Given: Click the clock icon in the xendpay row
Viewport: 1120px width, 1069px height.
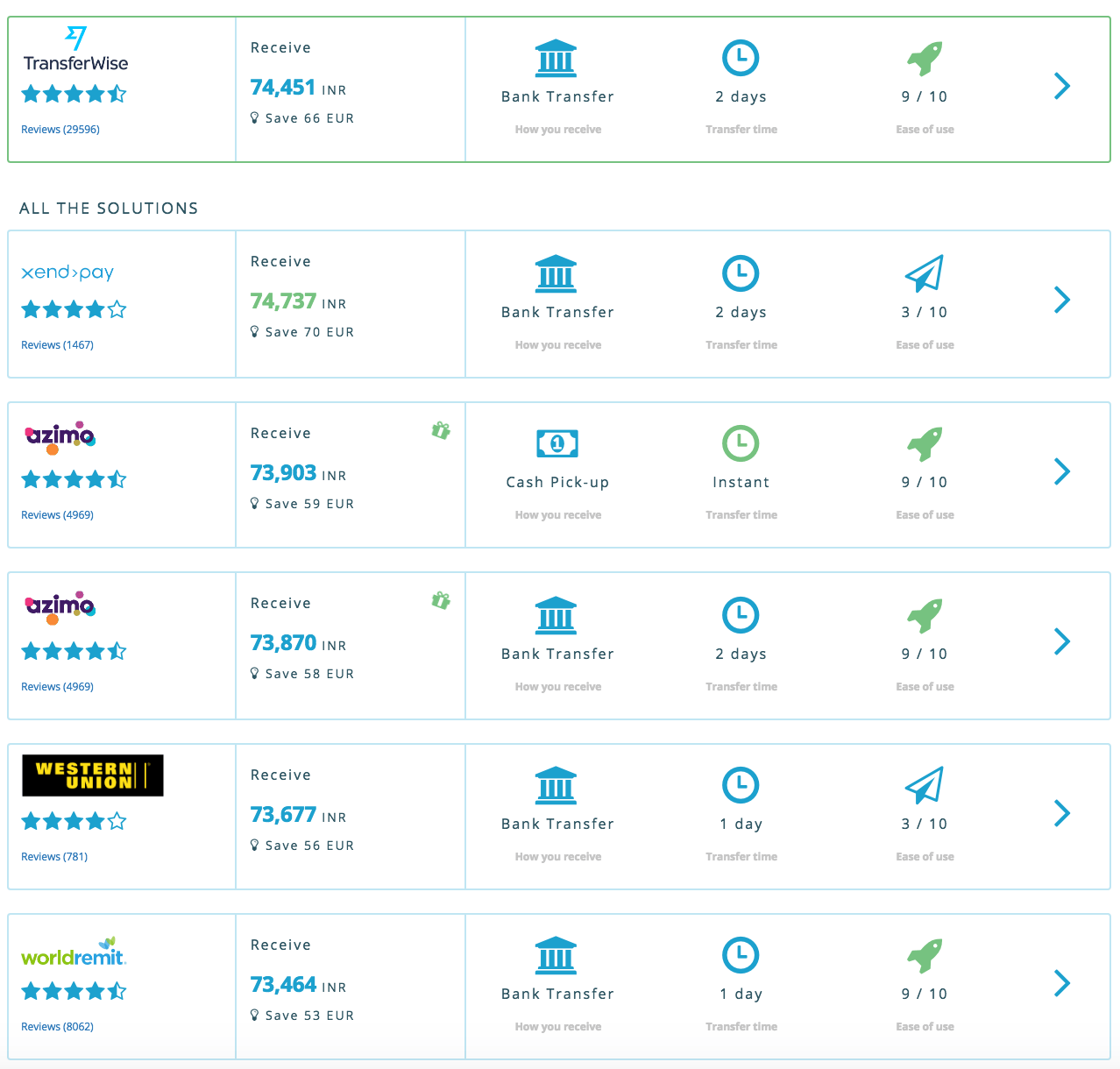Looking at the screenshot, I should click(x=741, y=273).
